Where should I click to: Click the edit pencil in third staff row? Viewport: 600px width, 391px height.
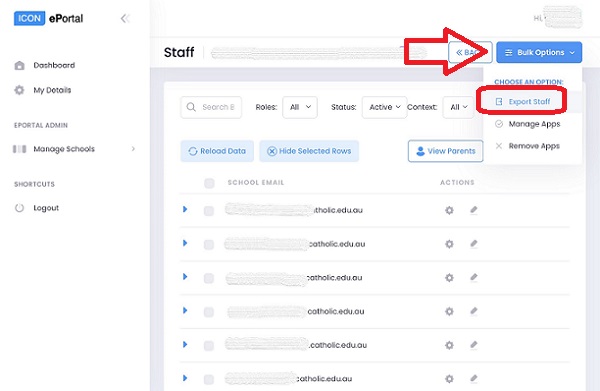(x=474, y=277)
